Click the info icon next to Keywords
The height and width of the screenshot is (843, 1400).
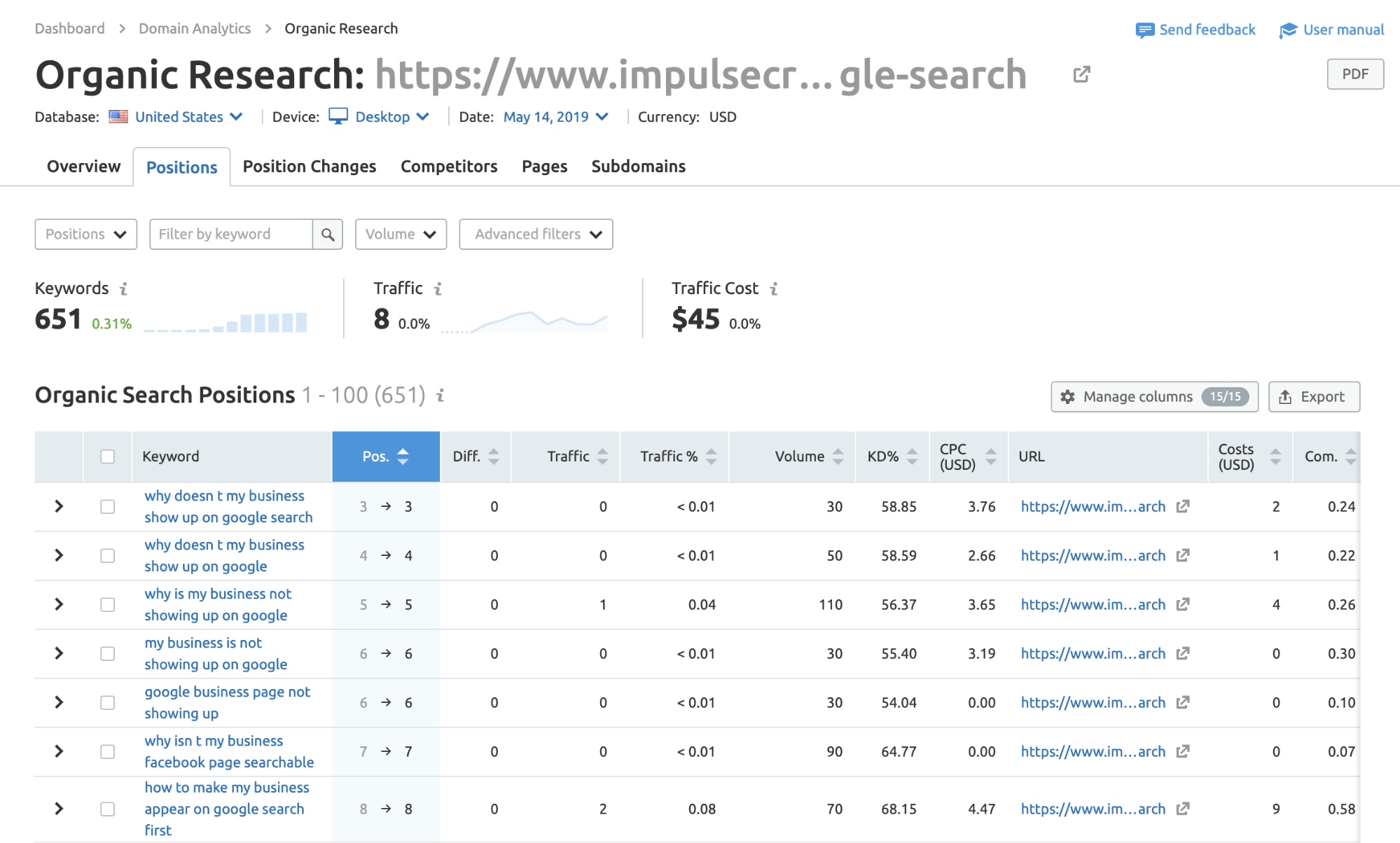click(x=123, y=288)
